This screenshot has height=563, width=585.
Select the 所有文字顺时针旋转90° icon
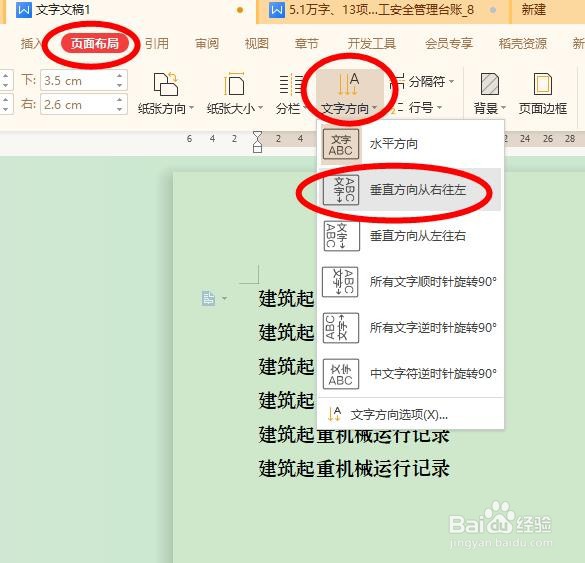tap(340, 282)
